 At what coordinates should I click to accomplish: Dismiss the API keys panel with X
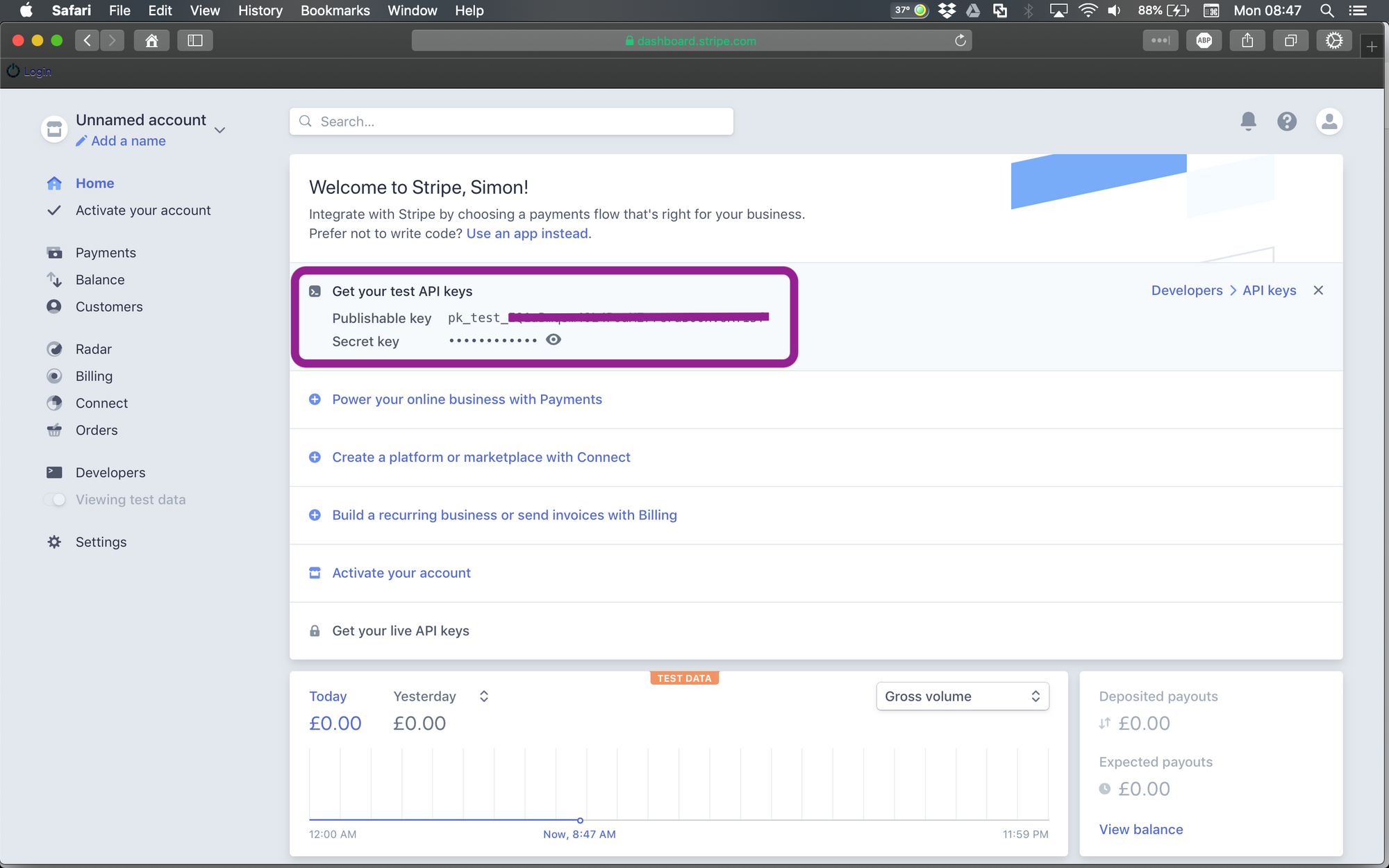[1318, 290]
